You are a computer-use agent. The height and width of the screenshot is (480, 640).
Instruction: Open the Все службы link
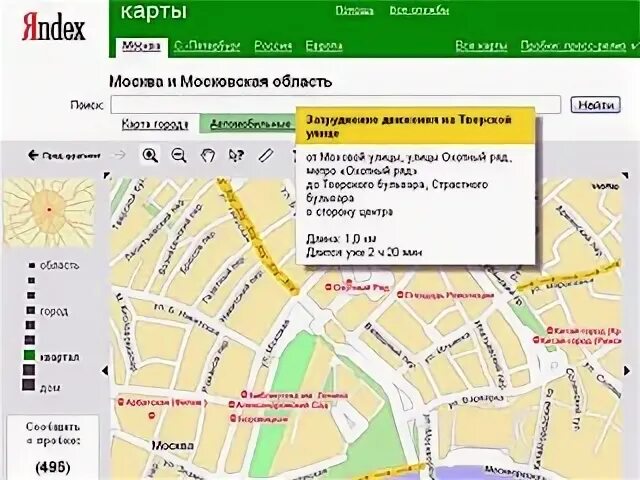(419, 10)
